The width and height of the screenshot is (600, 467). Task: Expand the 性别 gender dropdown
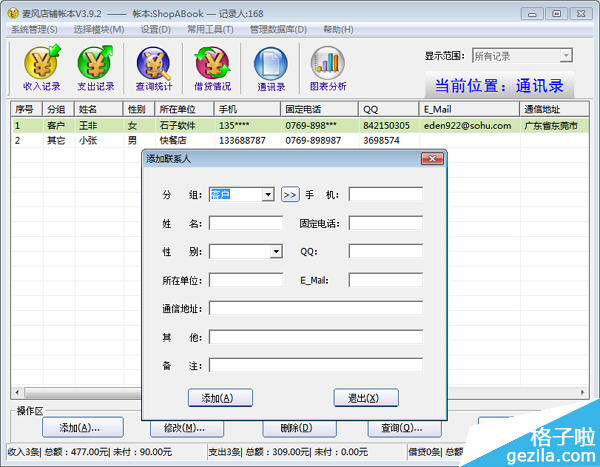(276, 252)
